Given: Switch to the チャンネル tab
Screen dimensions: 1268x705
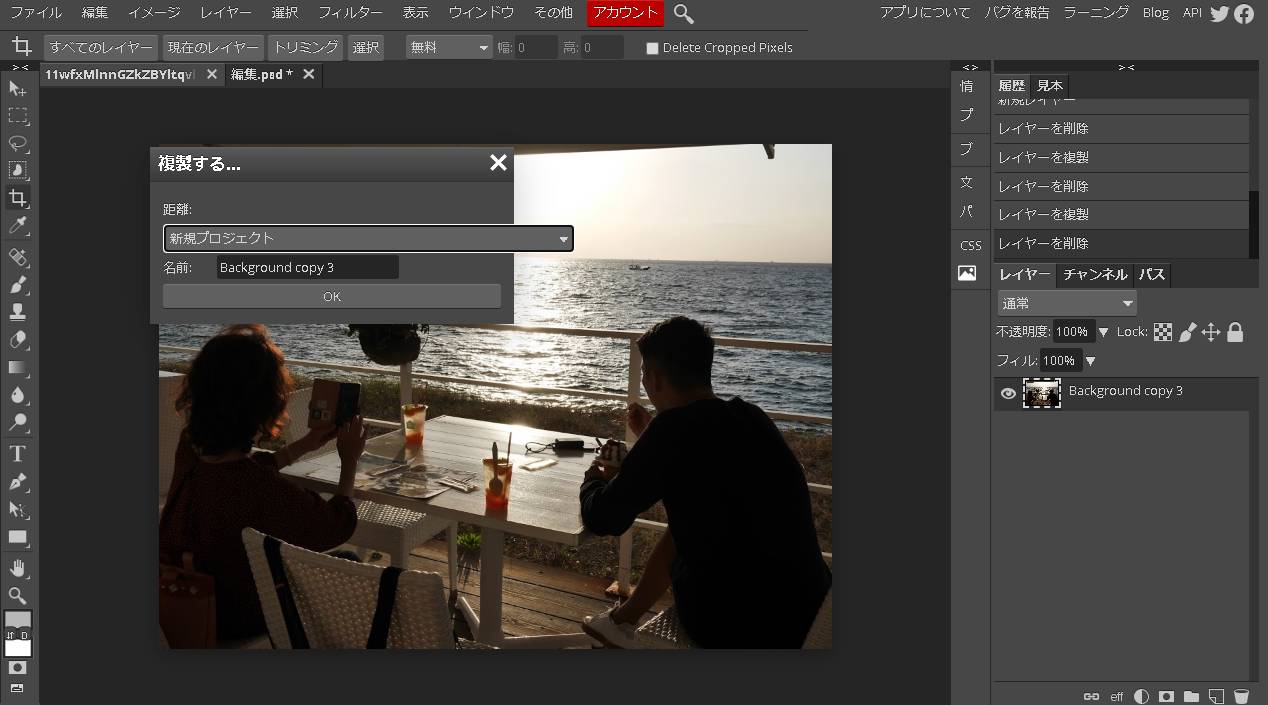Looking at the screenshot, I should point(1094,274).
